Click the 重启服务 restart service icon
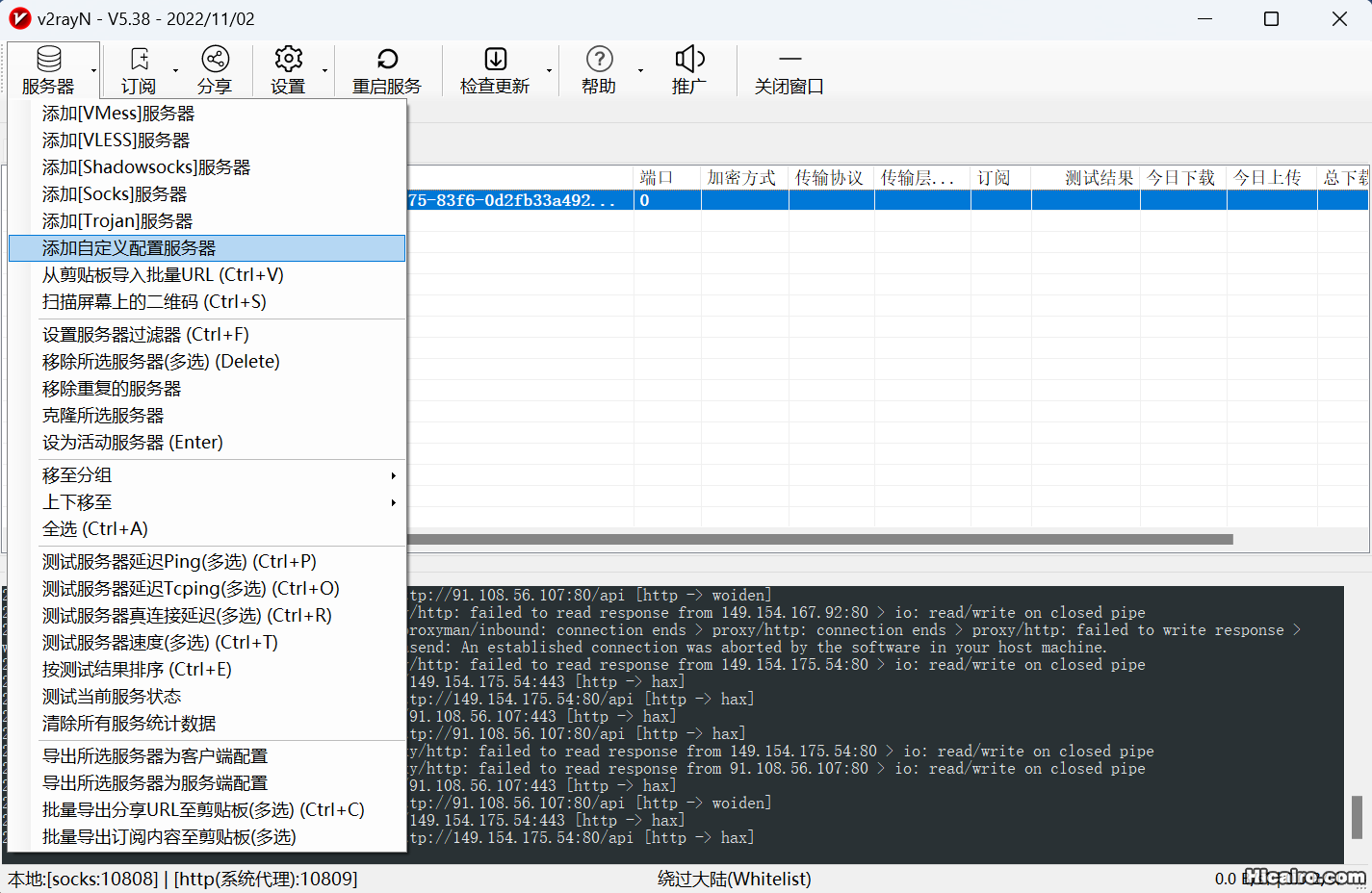The width and height of the screenshot is (1372, 893). (387, 69)
